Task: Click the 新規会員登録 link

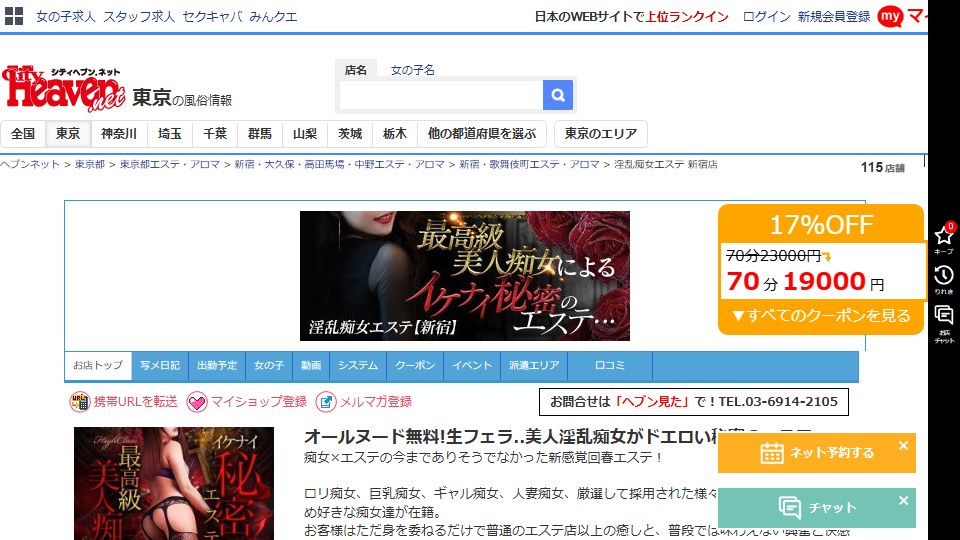Action: [x=833, y=17]
